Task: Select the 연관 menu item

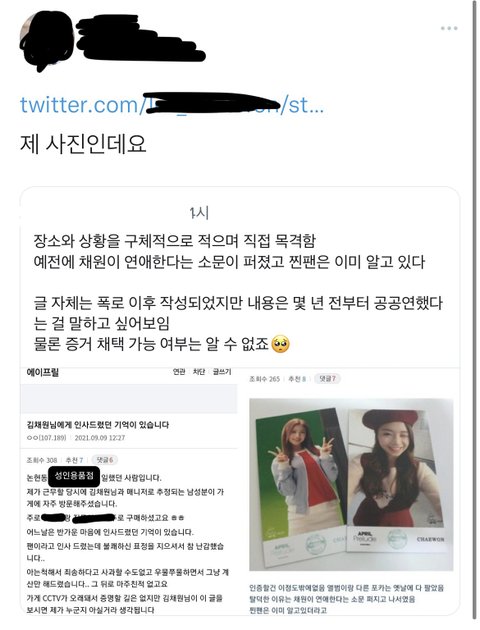Action: pyautogui.click(x=179, y=372)
